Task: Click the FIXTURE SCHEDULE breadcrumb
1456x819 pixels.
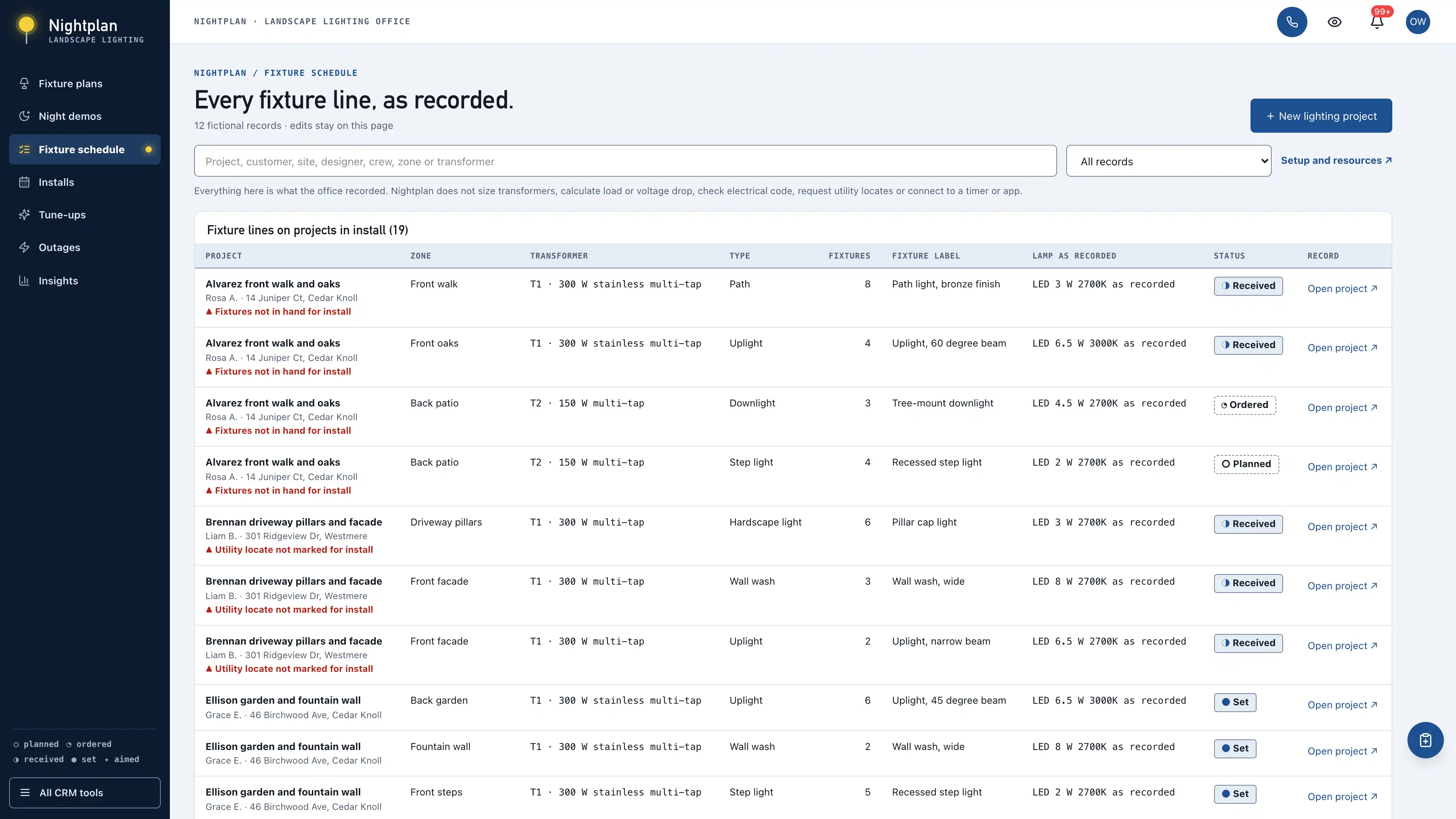Action: pos(311,73)
